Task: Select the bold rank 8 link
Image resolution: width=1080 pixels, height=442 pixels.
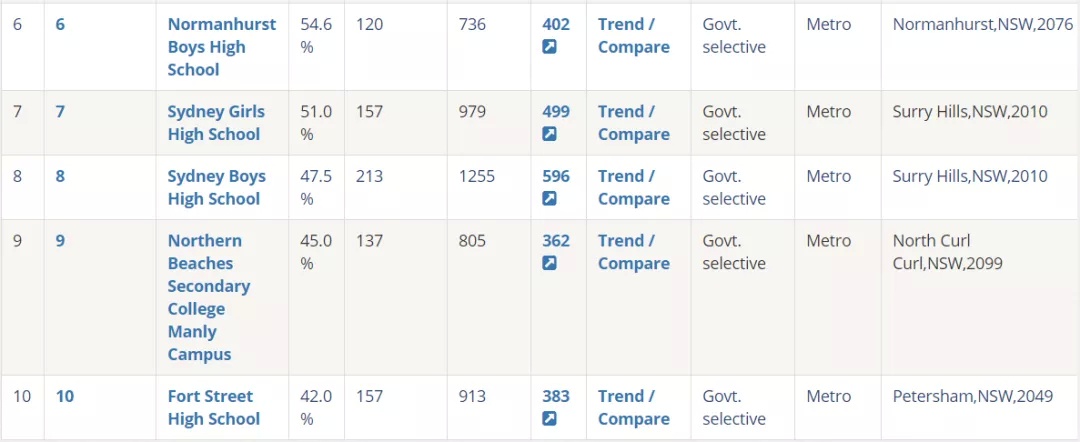Action: point(60,176)
